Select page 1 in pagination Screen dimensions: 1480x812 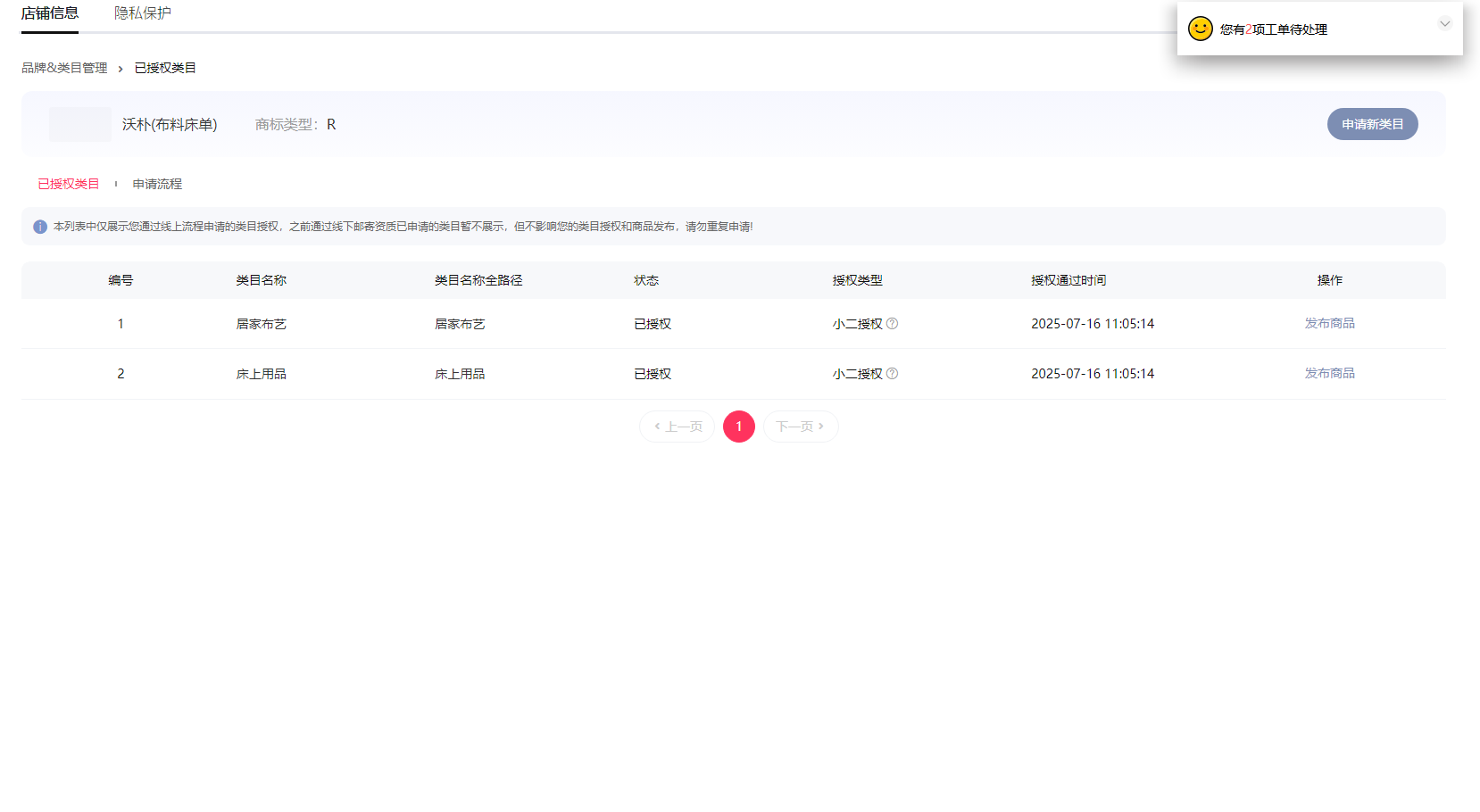(x=739, y=427)
